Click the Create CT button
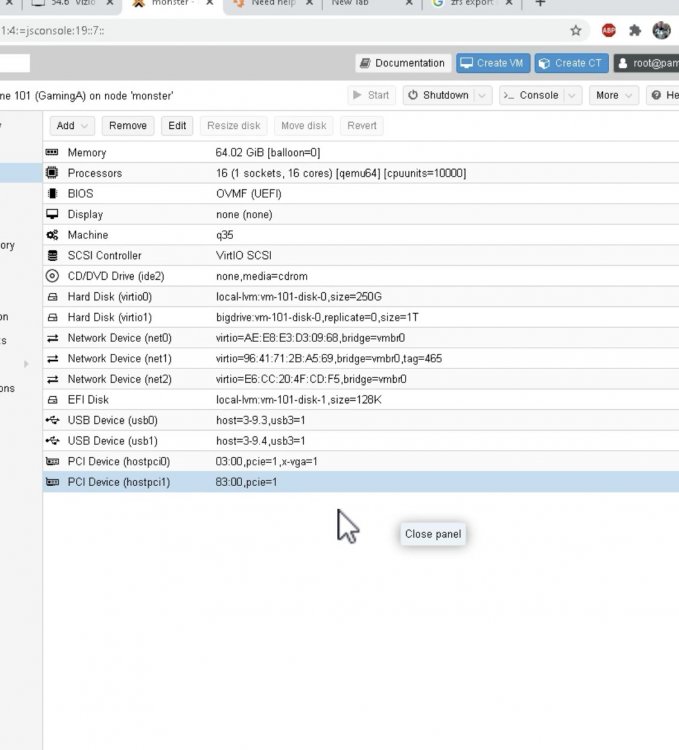This screenshot has width=679, height=750. [x=571, y=63]
